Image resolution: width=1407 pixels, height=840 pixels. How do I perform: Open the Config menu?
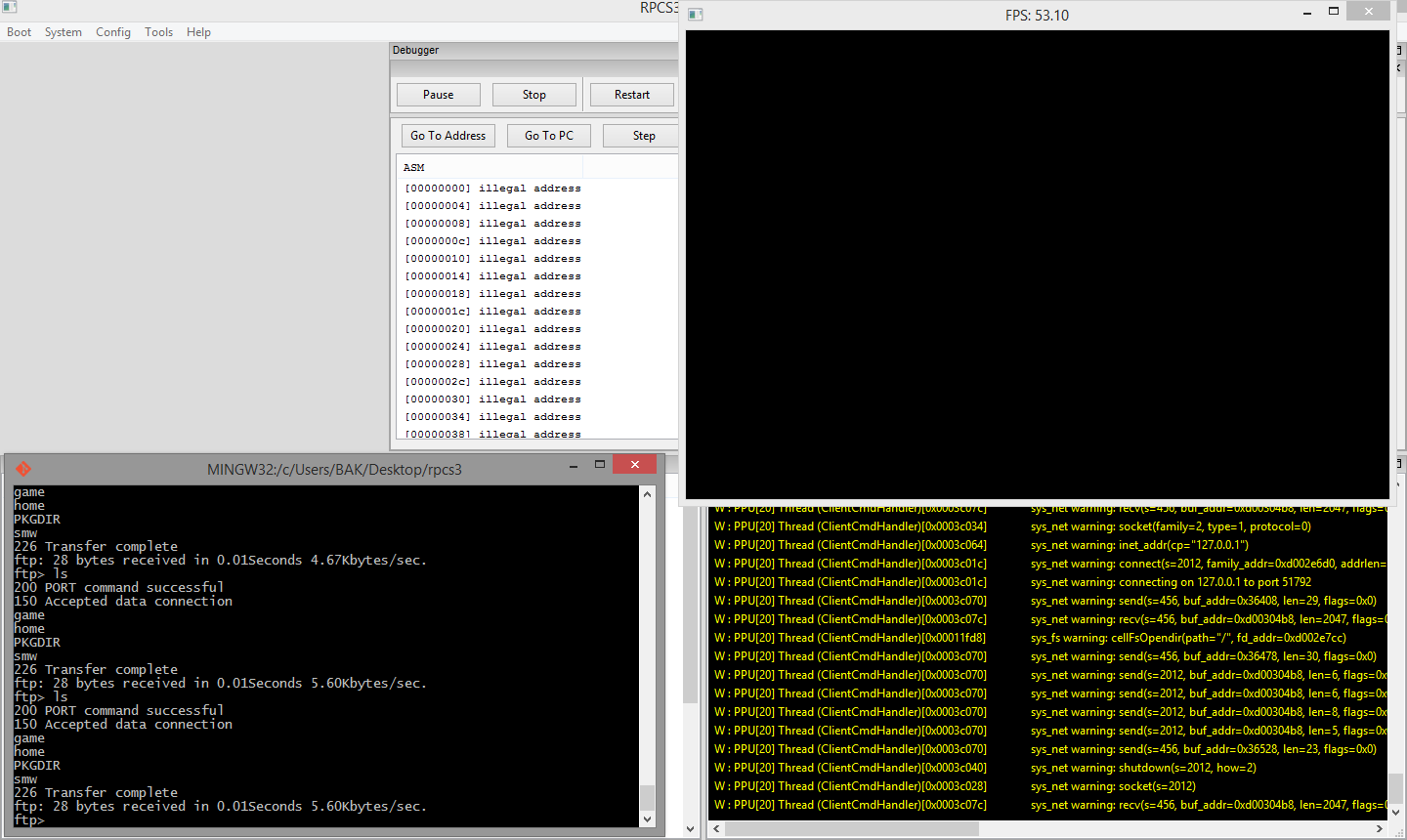tap(113, 32)
